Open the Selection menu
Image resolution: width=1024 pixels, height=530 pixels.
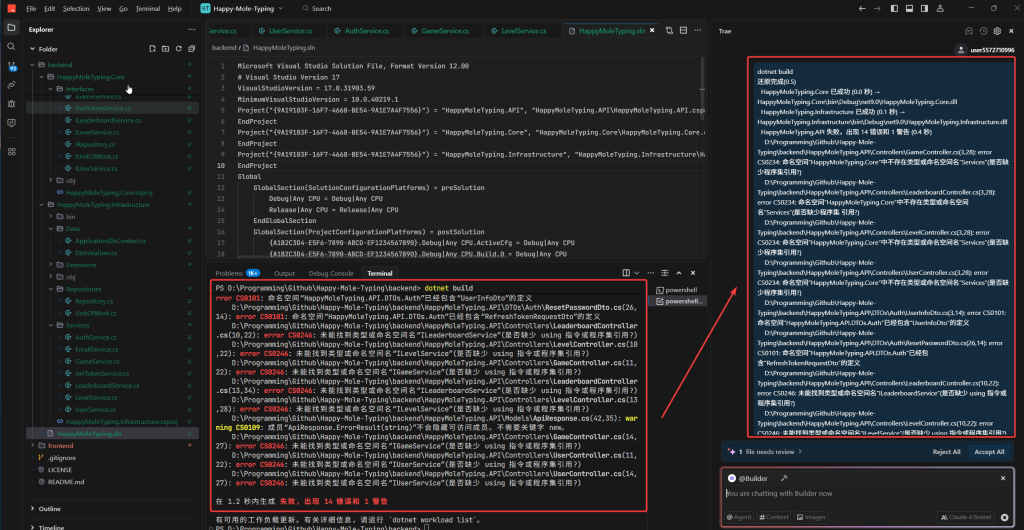click(x=76, y=8)
